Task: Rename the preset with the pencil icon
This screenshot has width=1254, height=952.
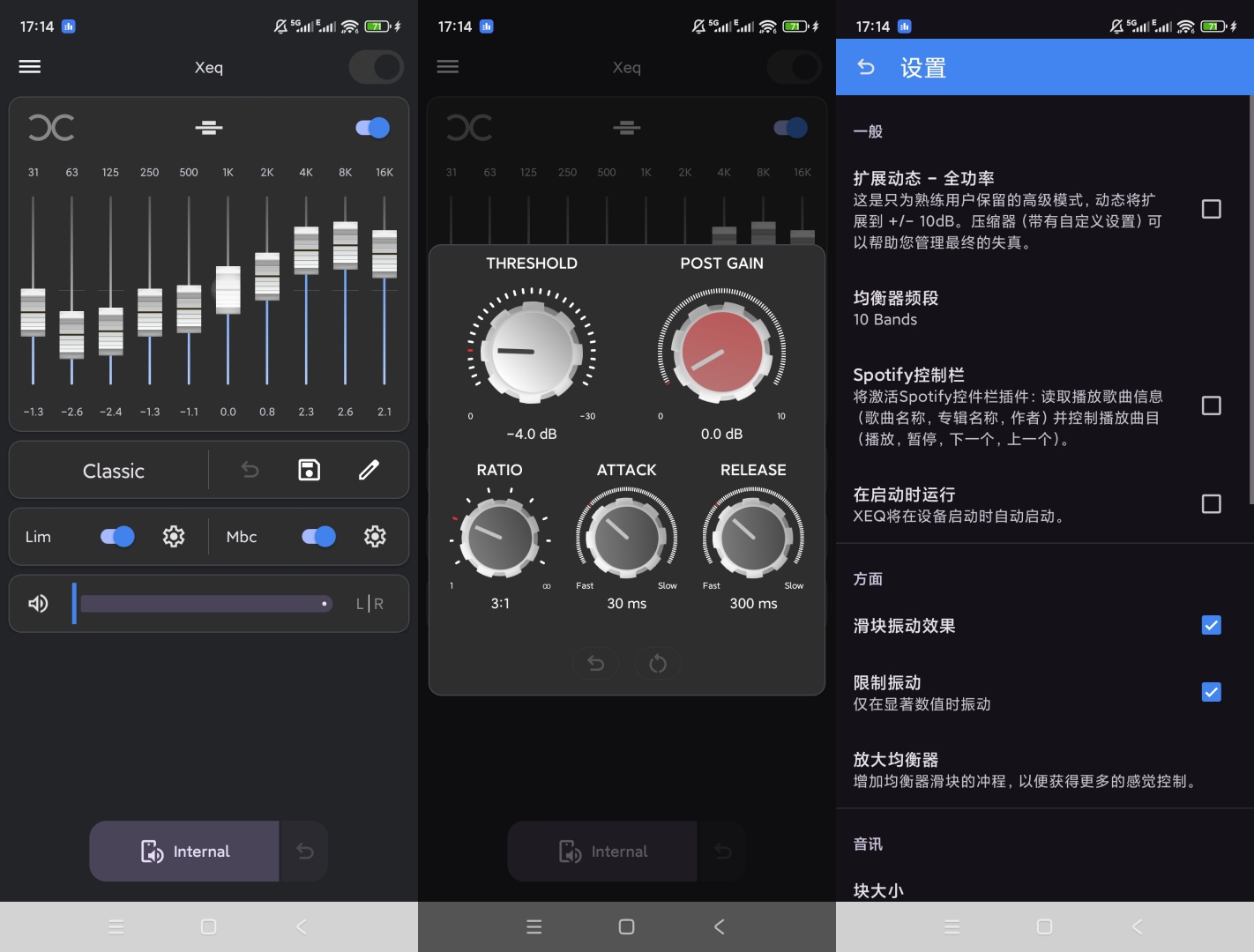Action: click(369, 470)
